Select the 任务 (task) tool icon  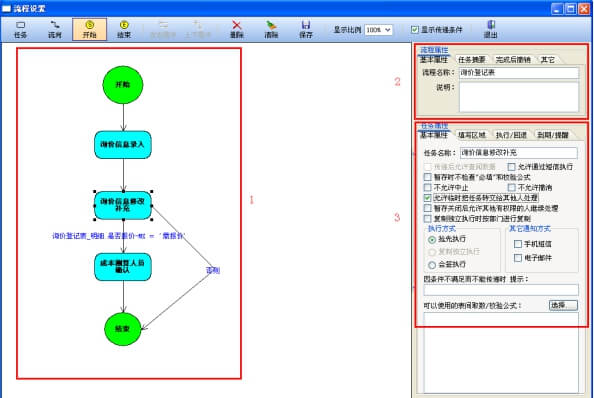coord(20,29)
